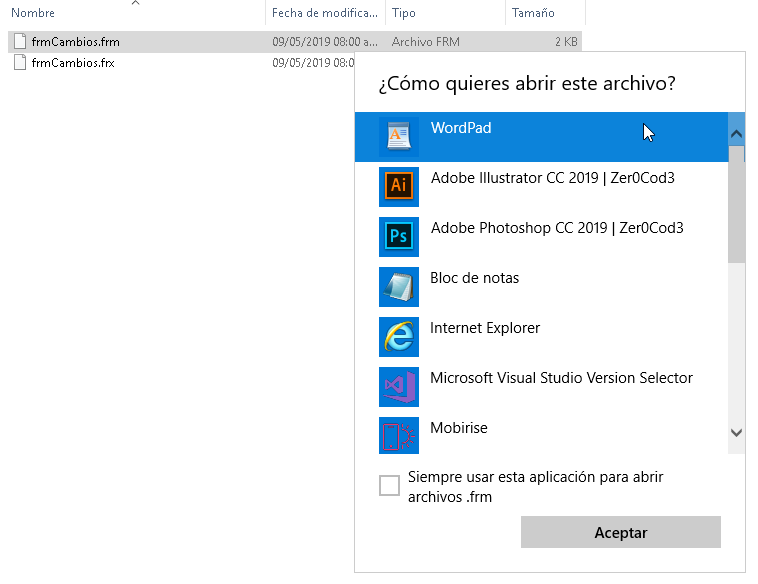Select the frmCambios.frx file name
Viewport: 758px width, 584px height.
point(73,63)
